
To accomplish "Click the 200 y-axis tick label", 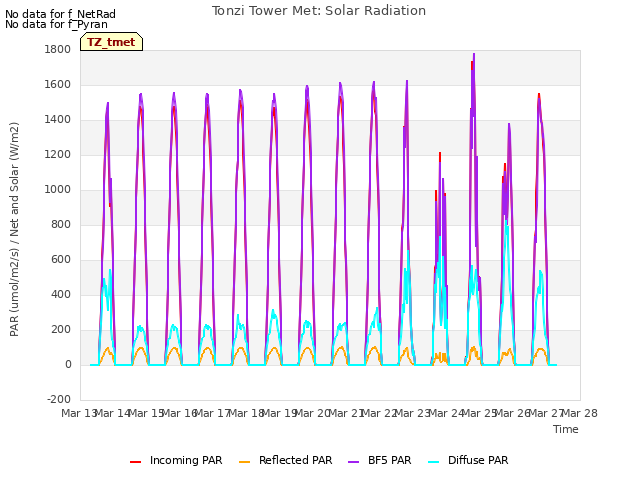I will coord(61,329).
